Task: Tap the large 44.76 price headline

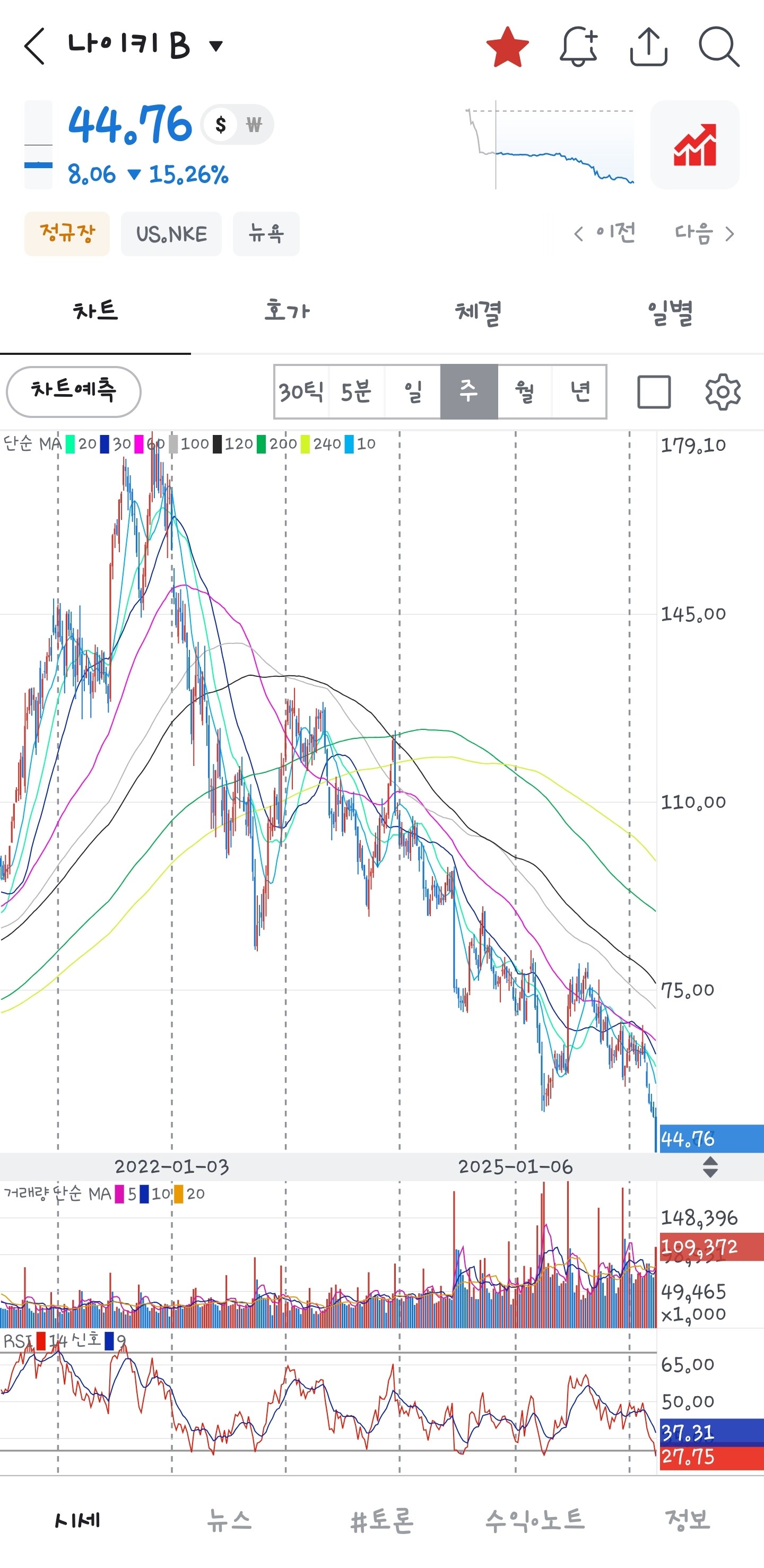Action: pos(129,125)
